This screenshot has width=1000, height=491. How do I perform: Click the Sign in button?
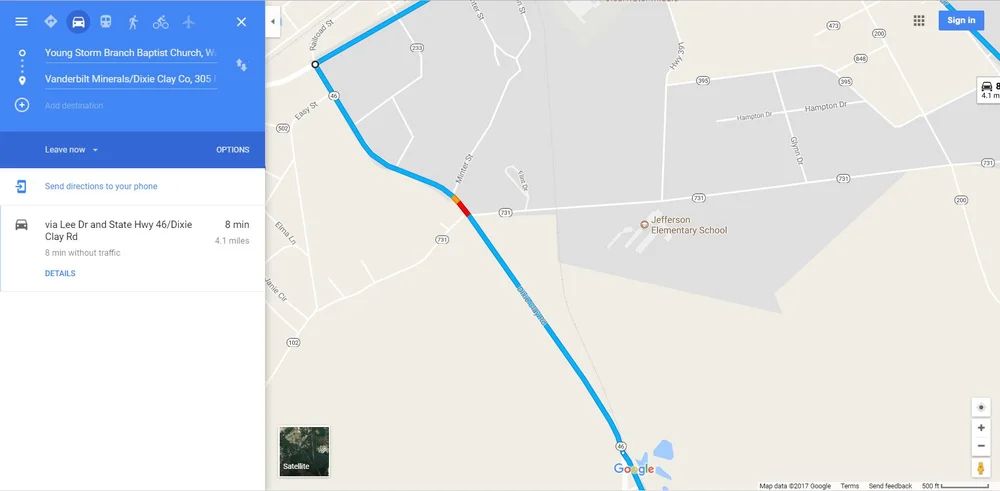(x=960, y=20)
